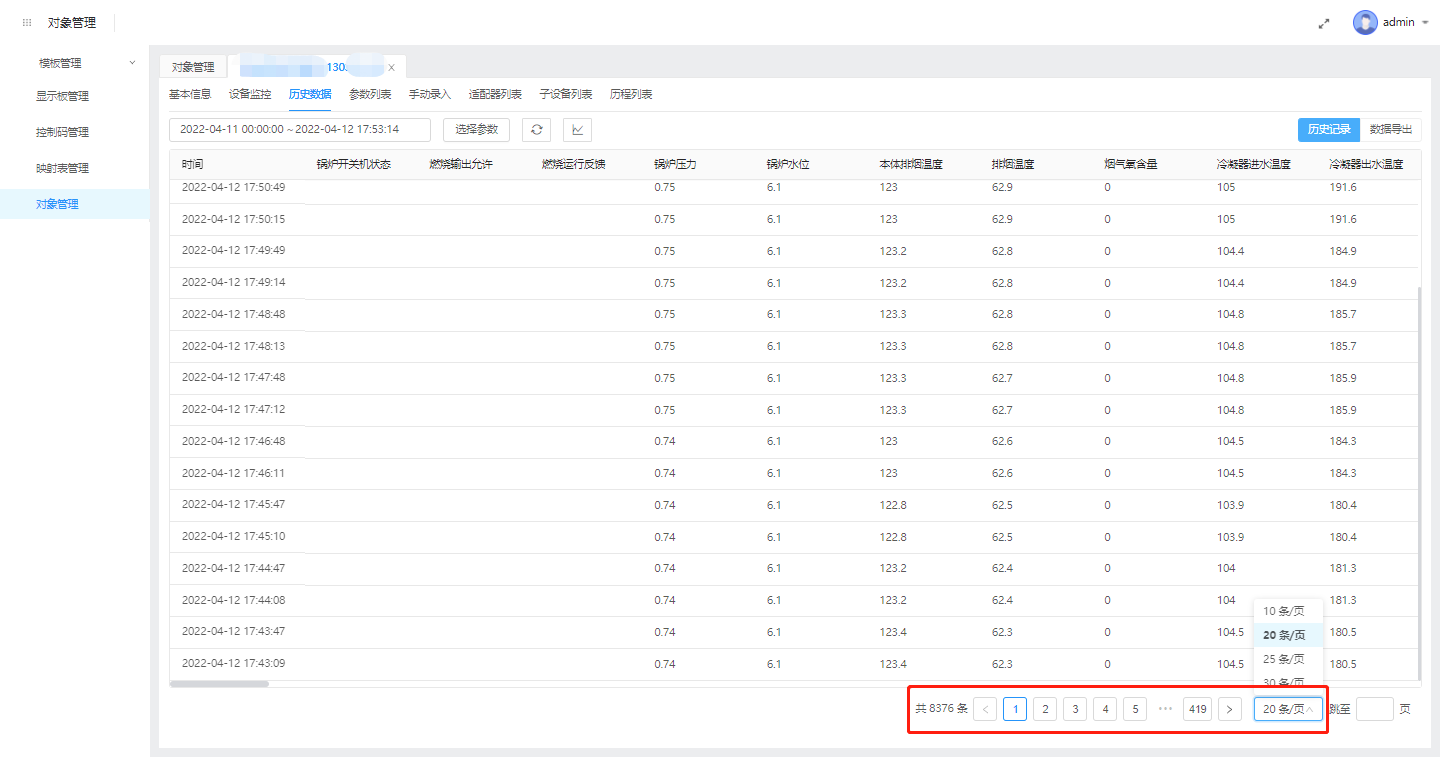
Task: Click the date range input field
Action: [300, 130]
